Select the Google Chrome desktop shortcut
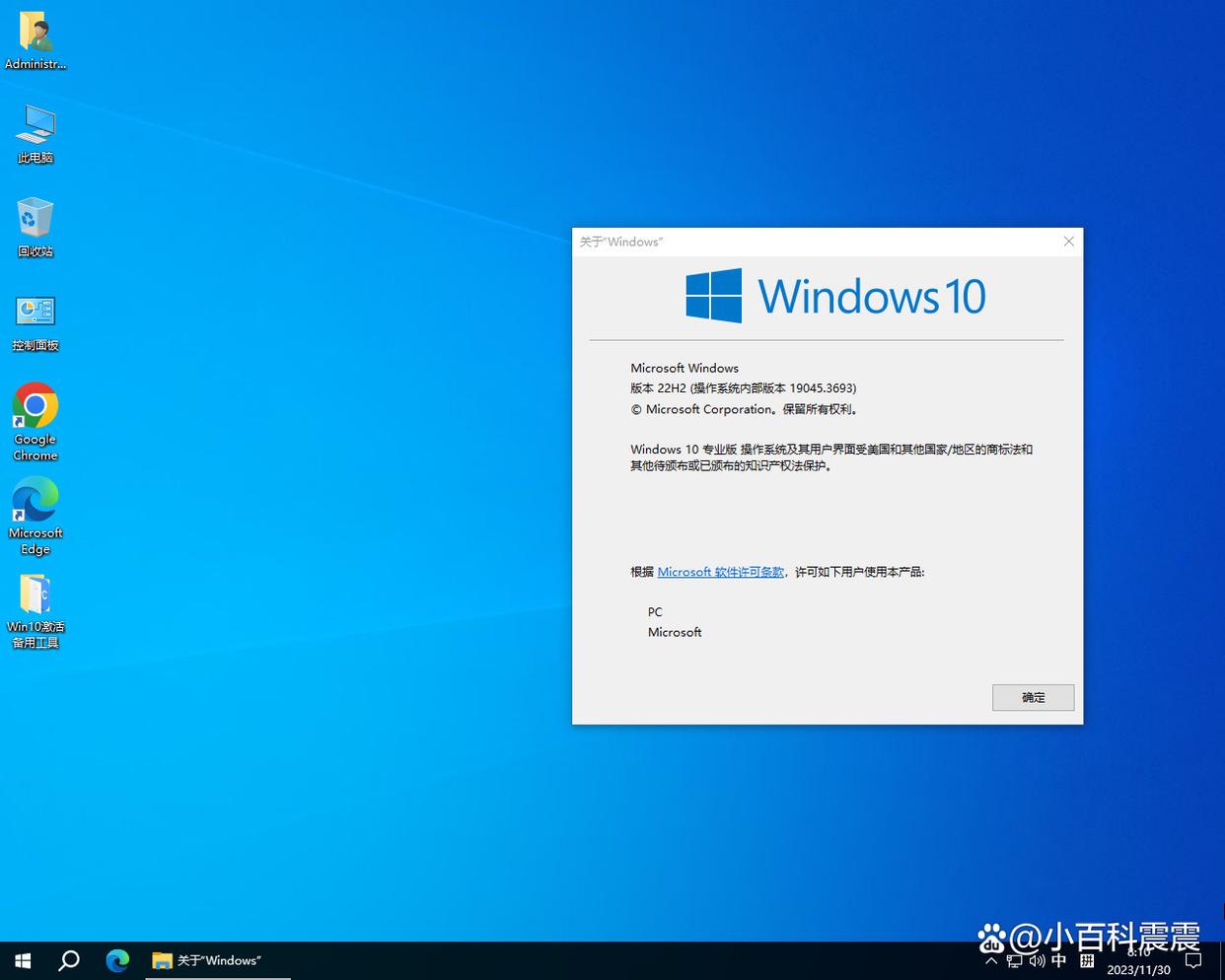This screenshot has width=1225, height=980. [x=36, y=412]
